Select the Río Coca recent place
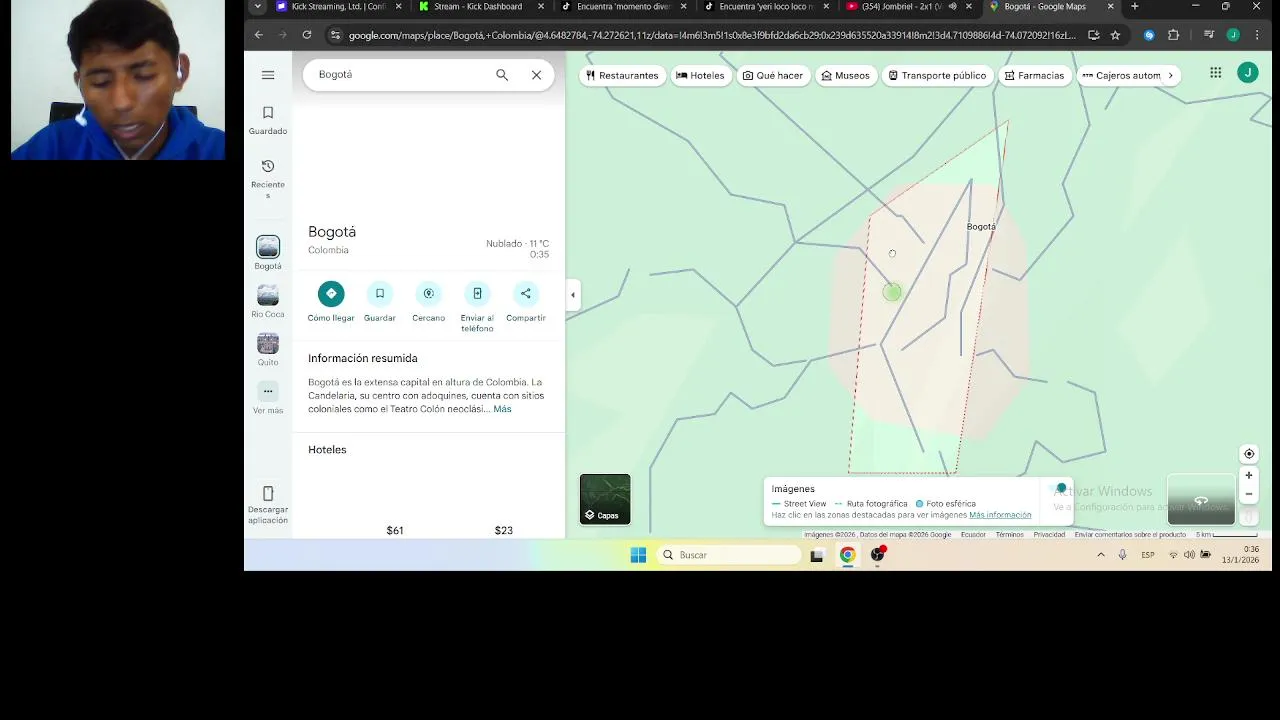This screenshot has width=1280, height=720. tap(268, 300)
